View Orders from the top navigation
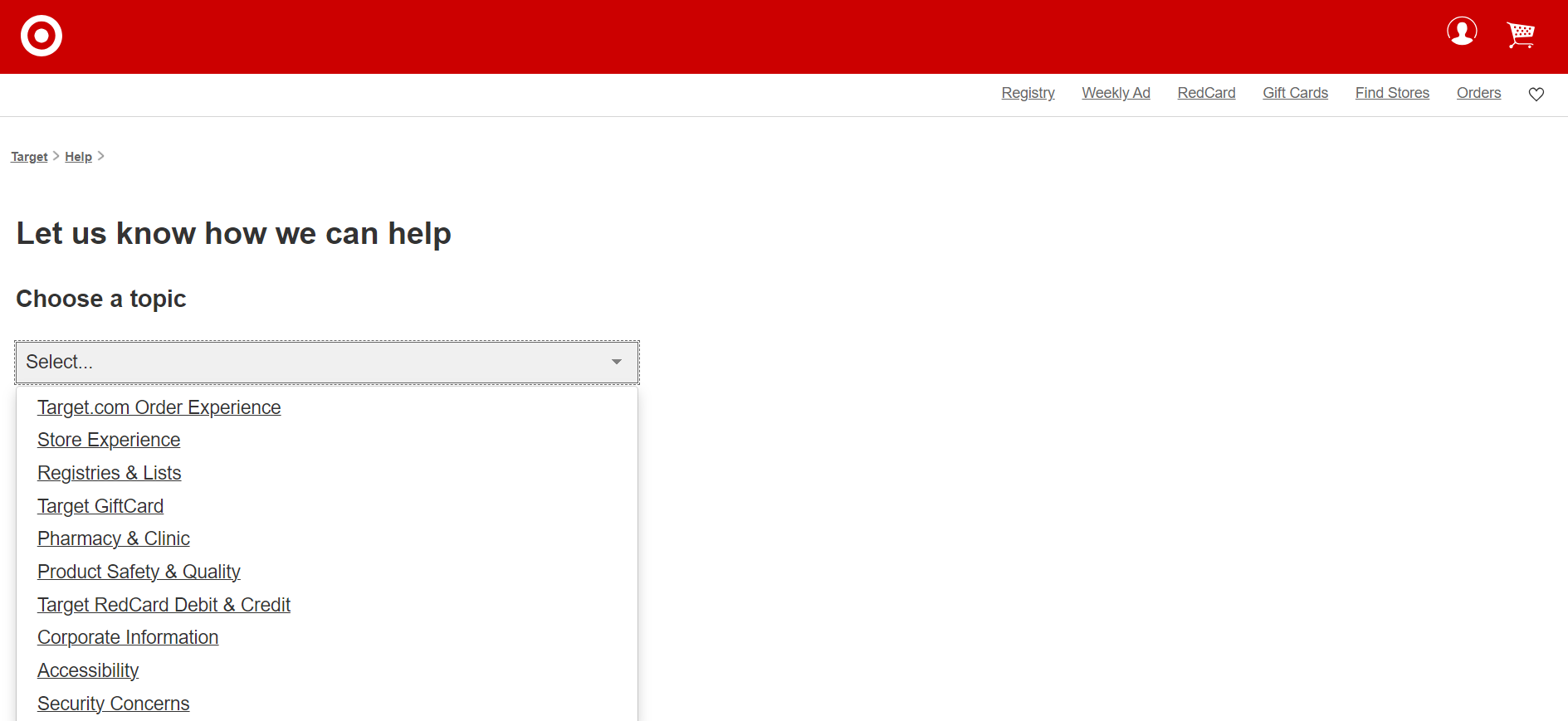Viewport: 1568px width, 721px height. [x=1478, y=93]
